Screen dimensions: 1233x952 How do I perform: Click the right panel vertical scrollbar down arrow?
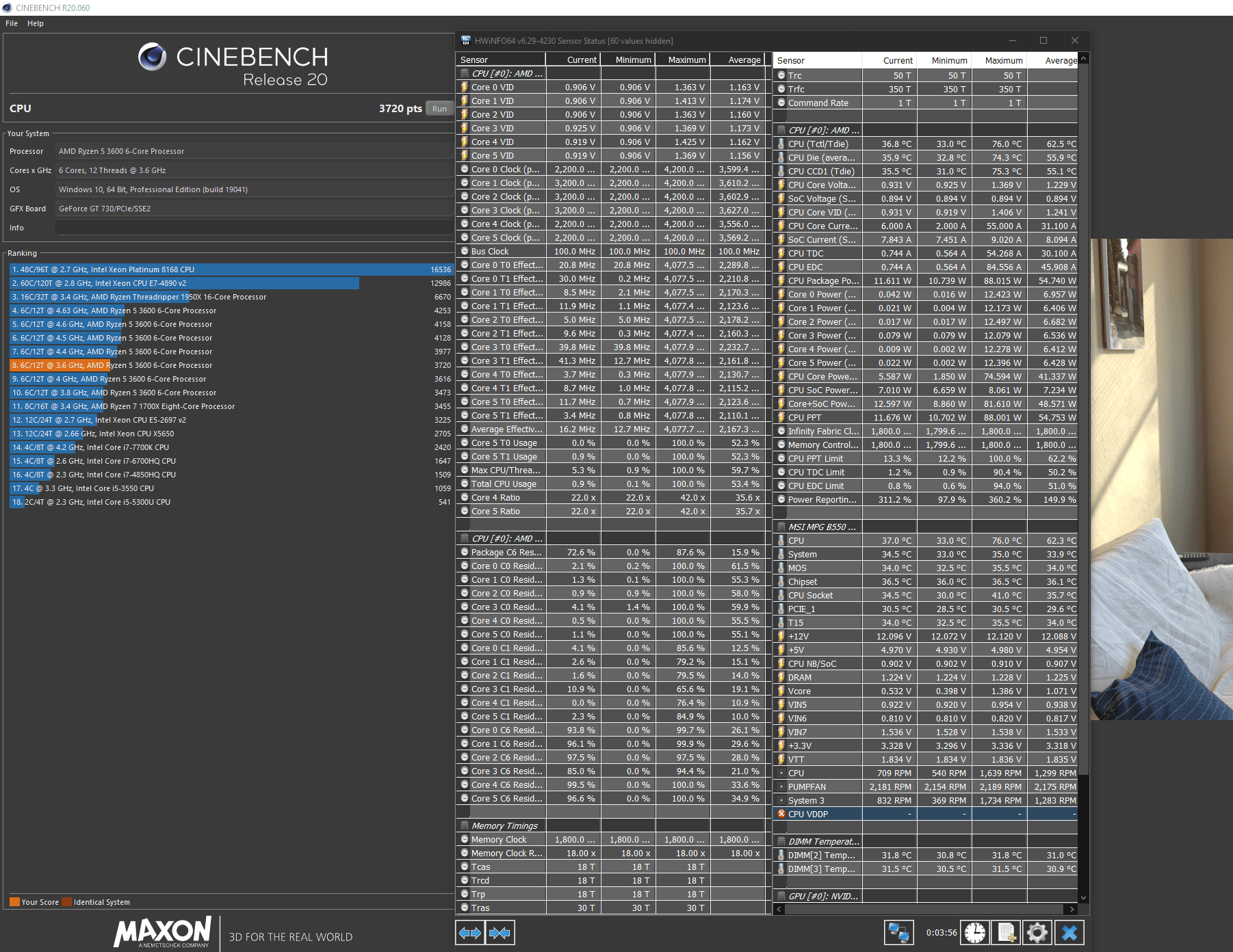click(x=1083, y=897)
